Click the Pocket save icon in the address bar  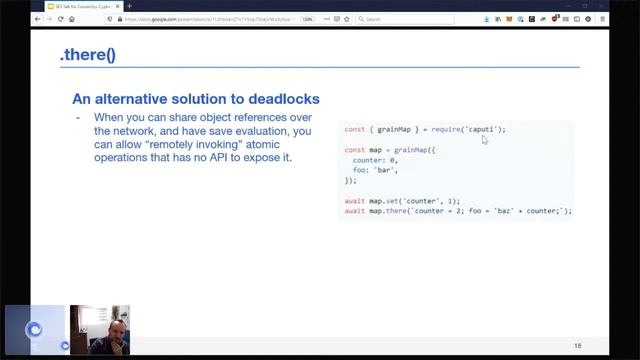pyautogui.click(x=337, y=19)
